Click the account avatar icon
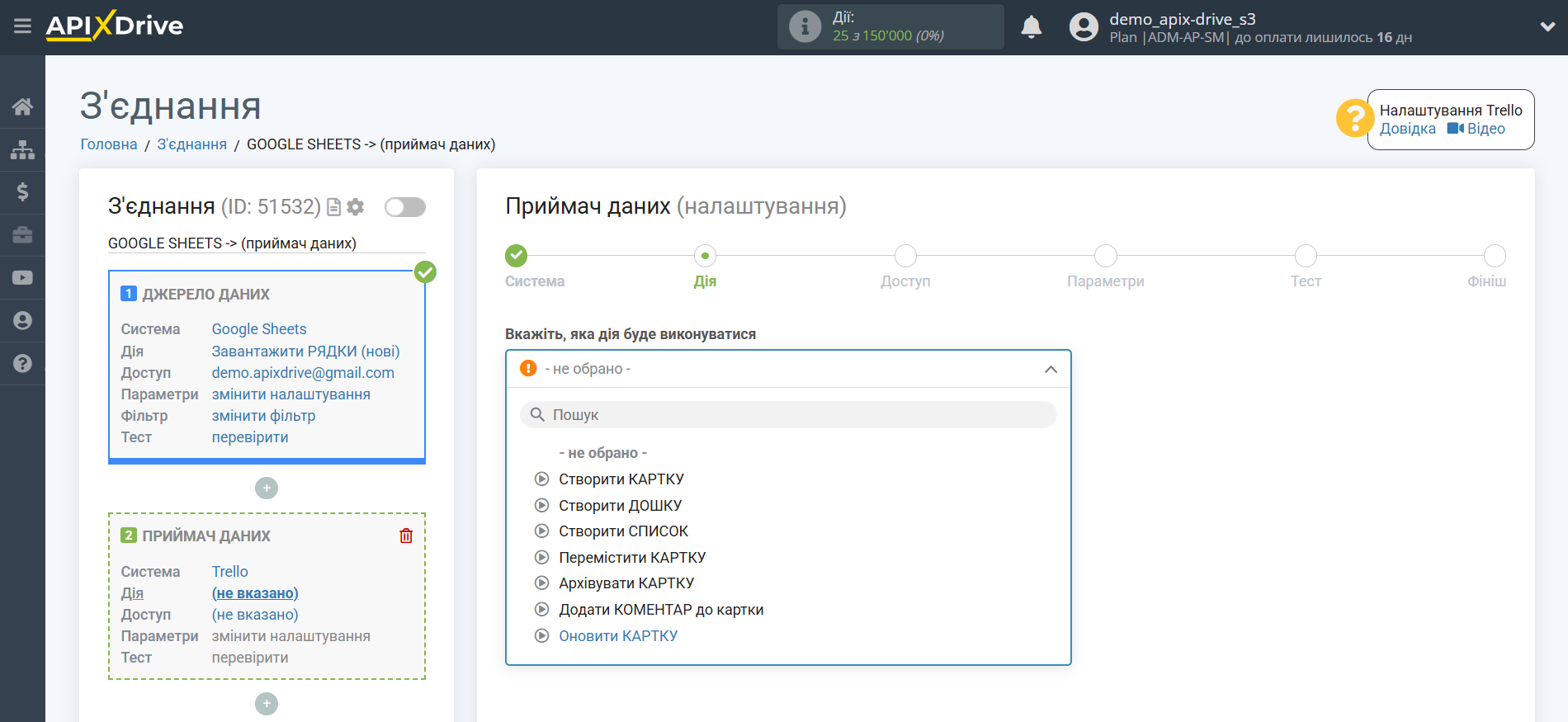 pyautogui.click(x=1084, y=27)
